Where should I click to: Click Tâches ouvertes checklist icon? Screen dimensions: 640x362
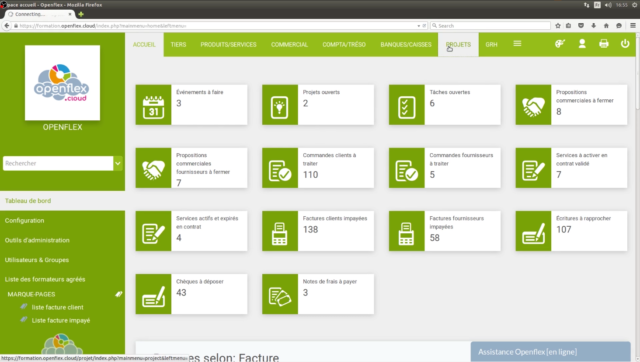coord(407,105)
